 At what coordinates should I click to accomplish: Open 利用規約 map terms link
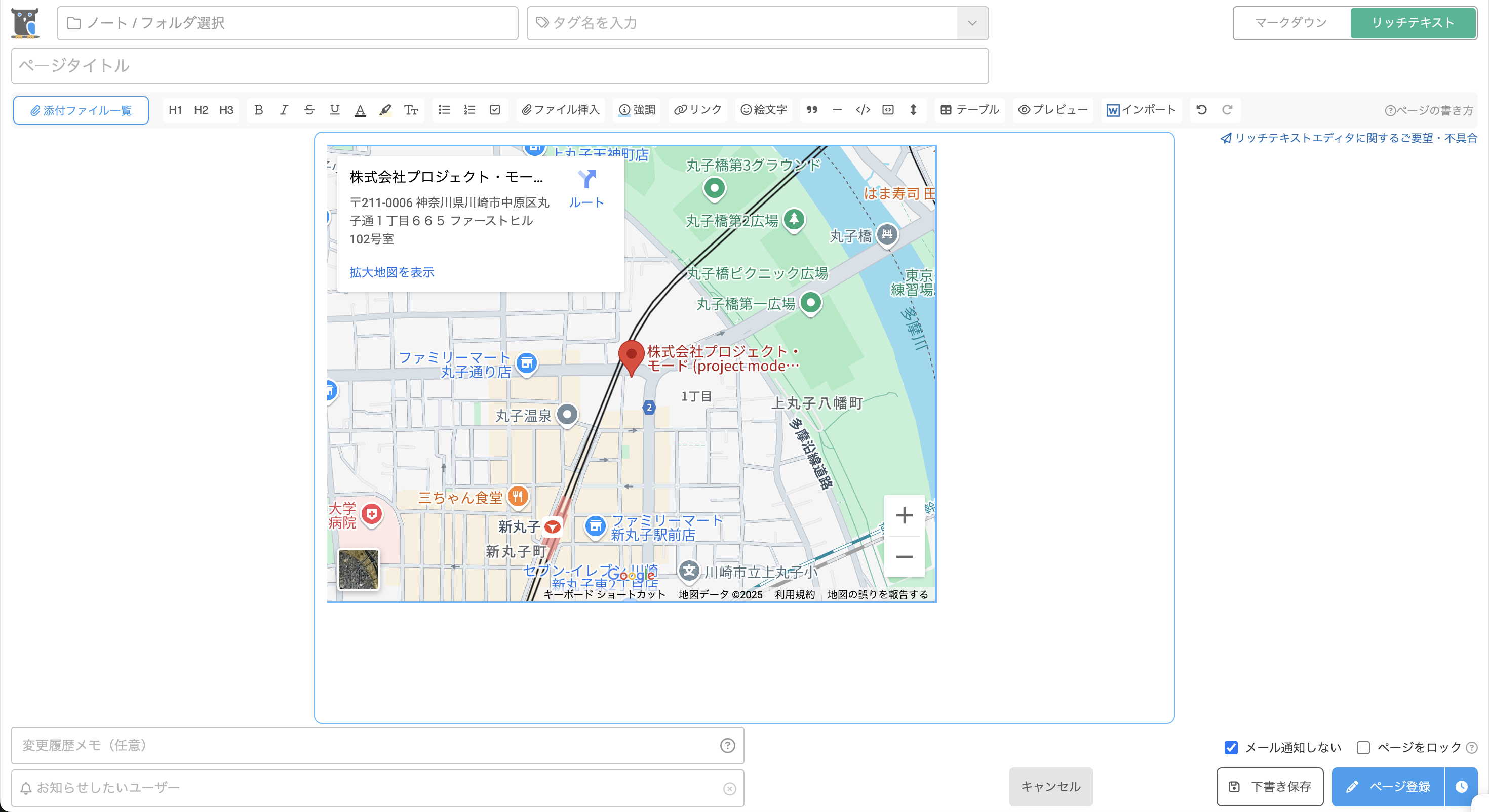(x=795, y=594)
